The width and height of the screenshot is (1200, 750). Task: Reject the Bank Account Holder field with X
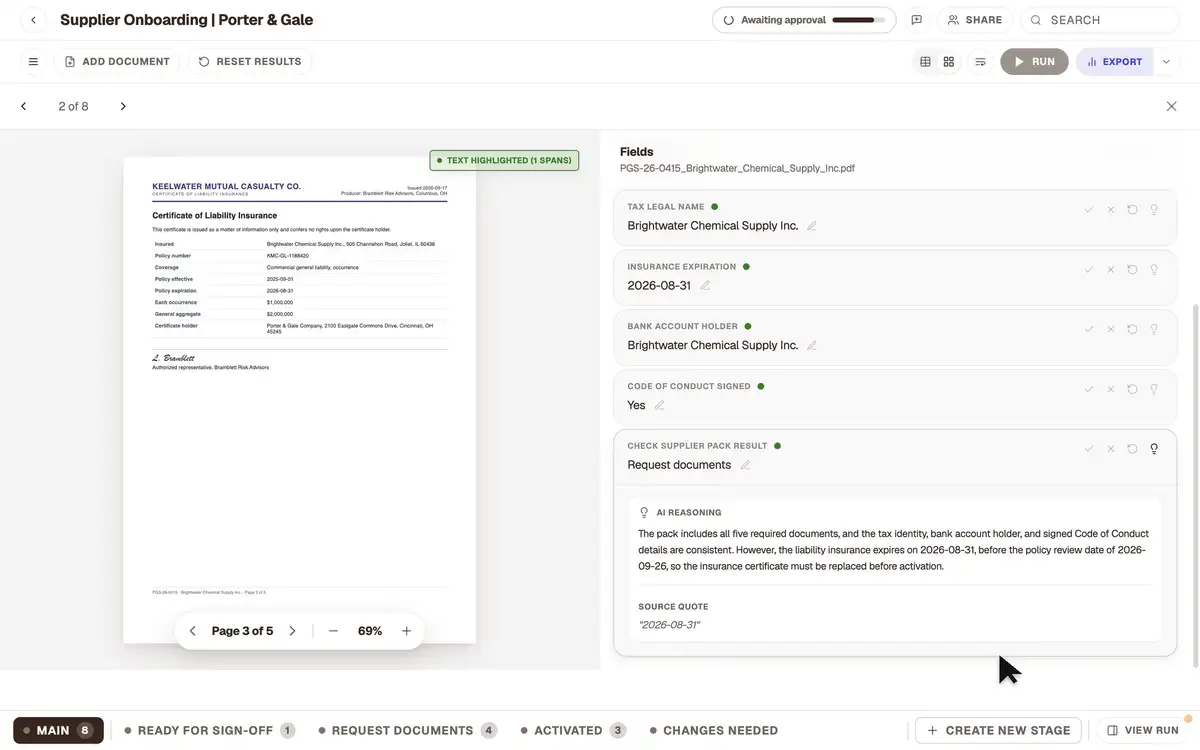[x=1110, y=329]
